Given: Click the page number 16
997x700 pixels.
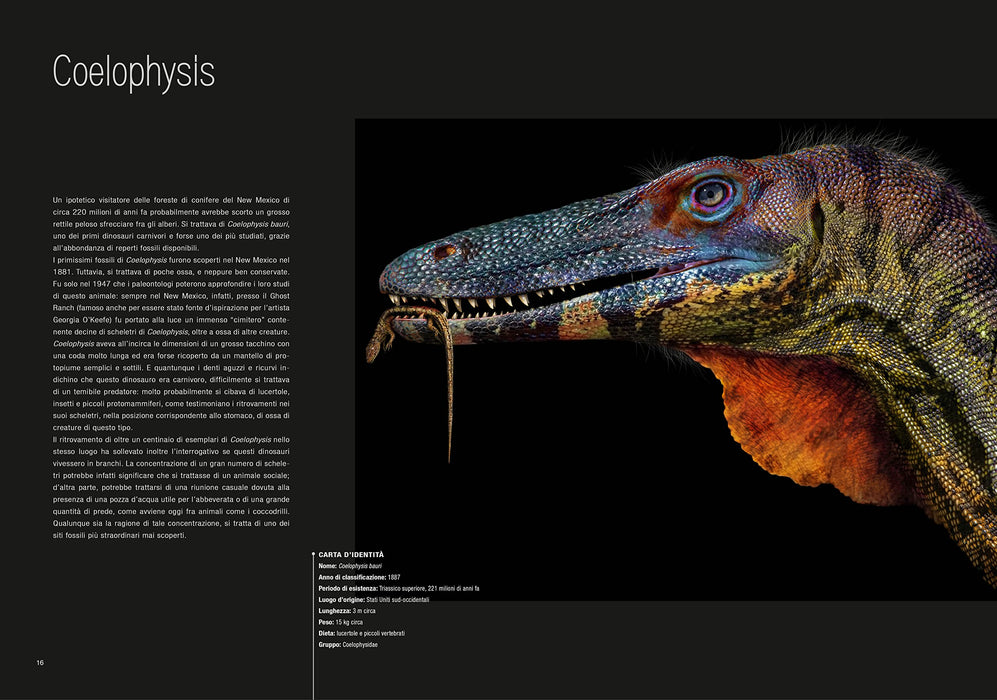Looking at the screenshot, I should click(x=40, y=662).
